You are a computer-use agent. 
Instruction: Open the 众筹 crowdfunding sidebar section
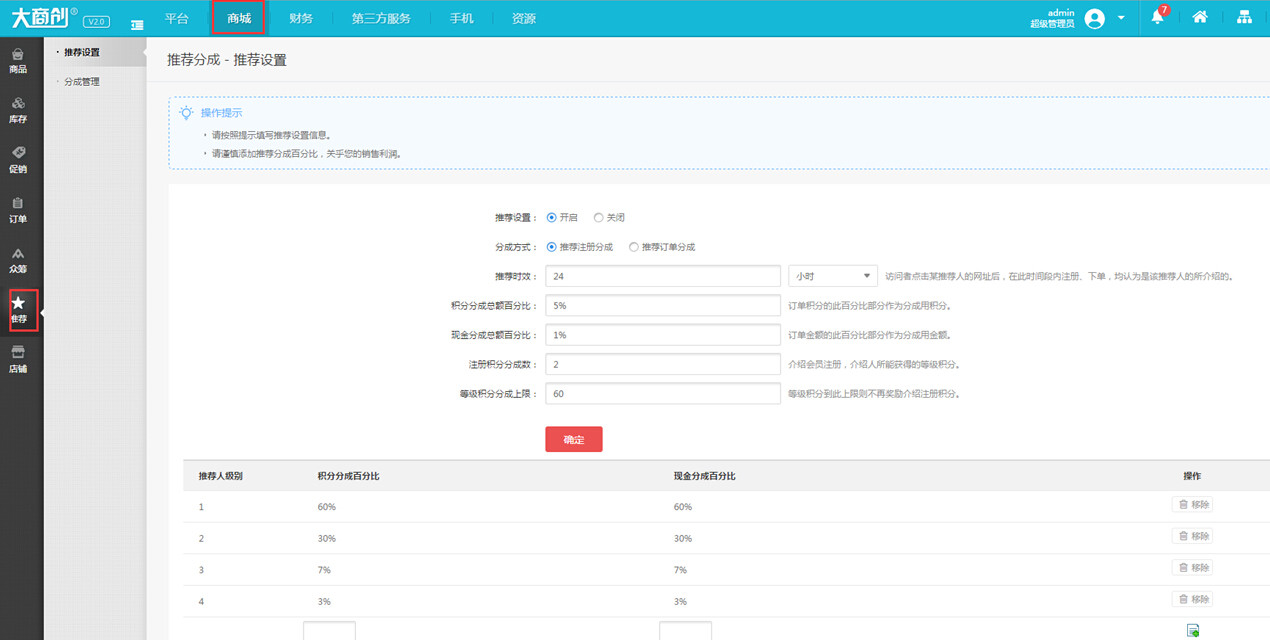18,260
